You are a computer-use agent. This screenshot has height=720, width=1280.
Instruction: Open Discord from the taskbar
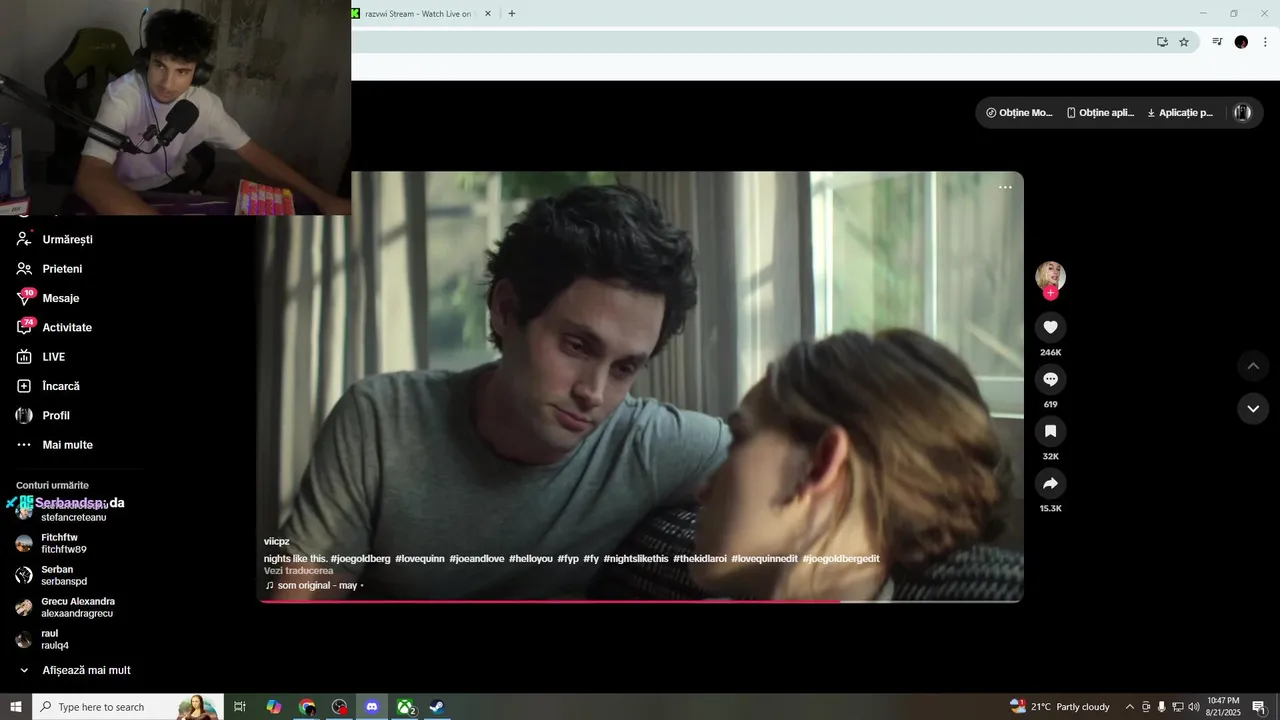coord(372,707)
